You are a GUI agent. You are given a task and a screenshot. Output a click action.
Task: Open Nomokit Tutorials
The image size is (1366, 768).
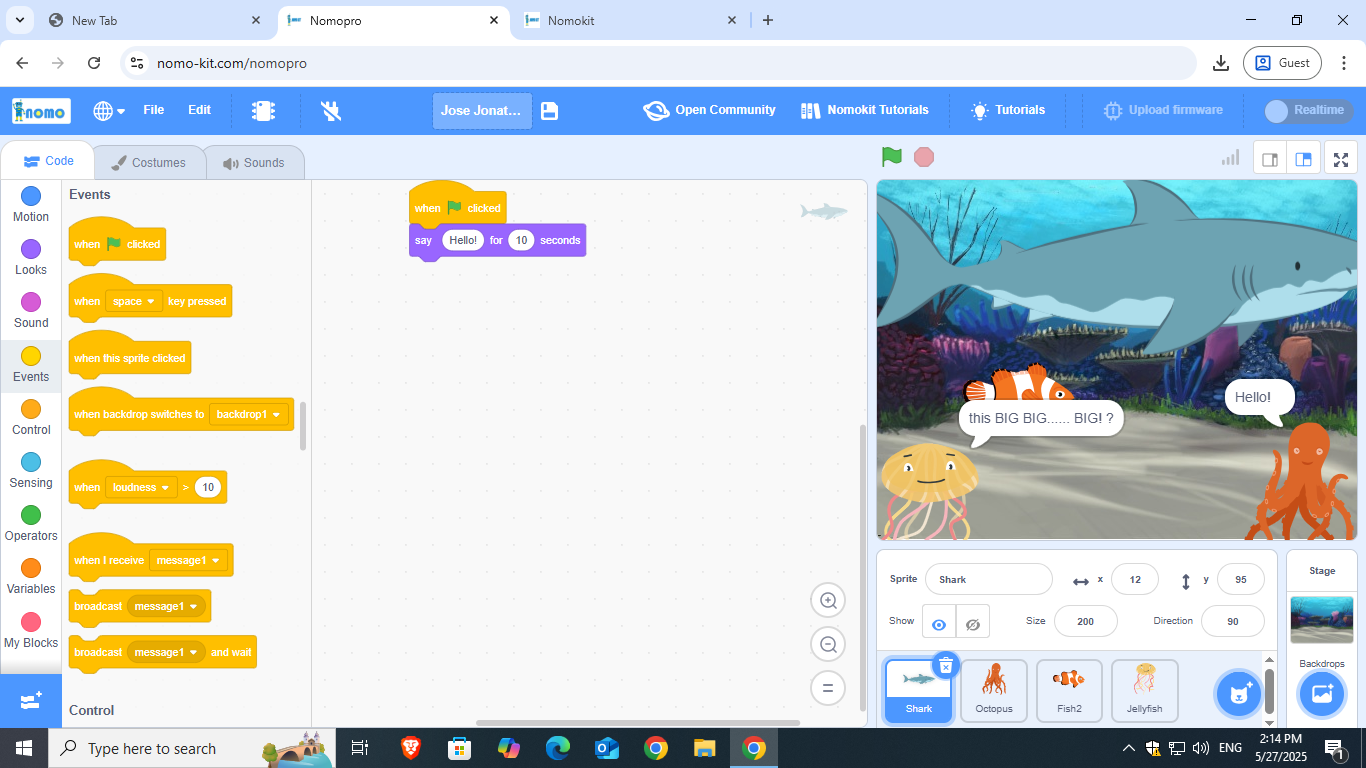click(x=865, y=110)
